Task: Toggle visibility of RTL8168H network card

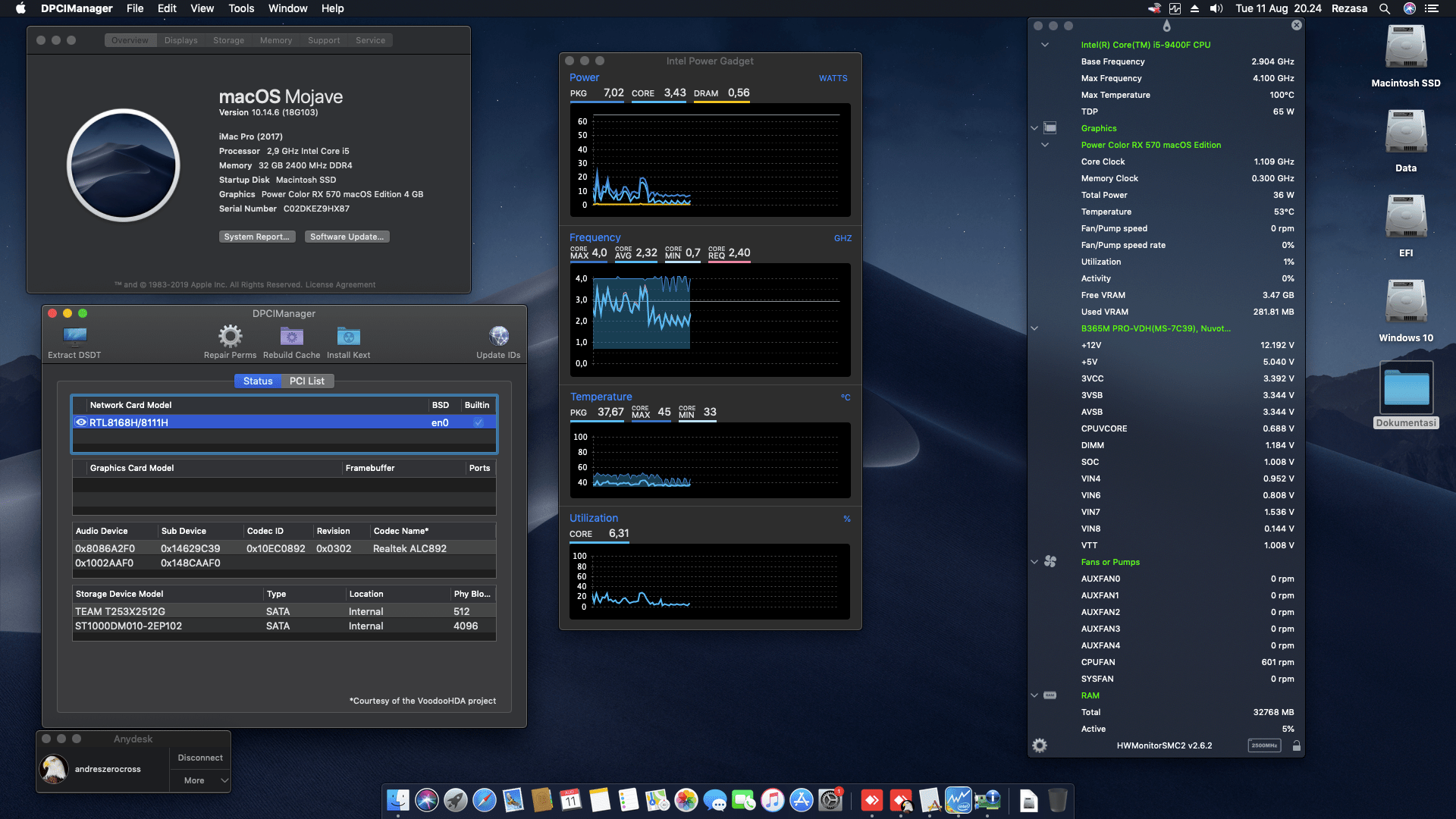Action: (83, 422)
